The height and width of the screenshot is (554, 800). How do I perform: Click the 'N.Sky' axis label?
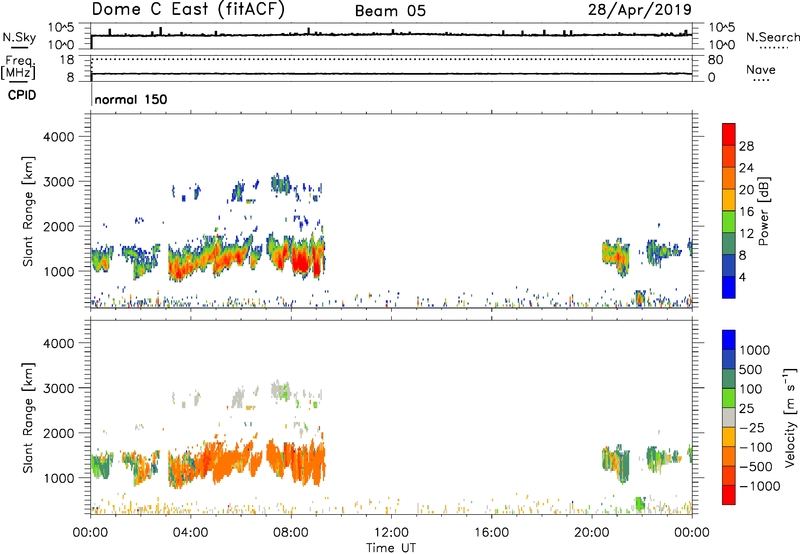point(19,37)
